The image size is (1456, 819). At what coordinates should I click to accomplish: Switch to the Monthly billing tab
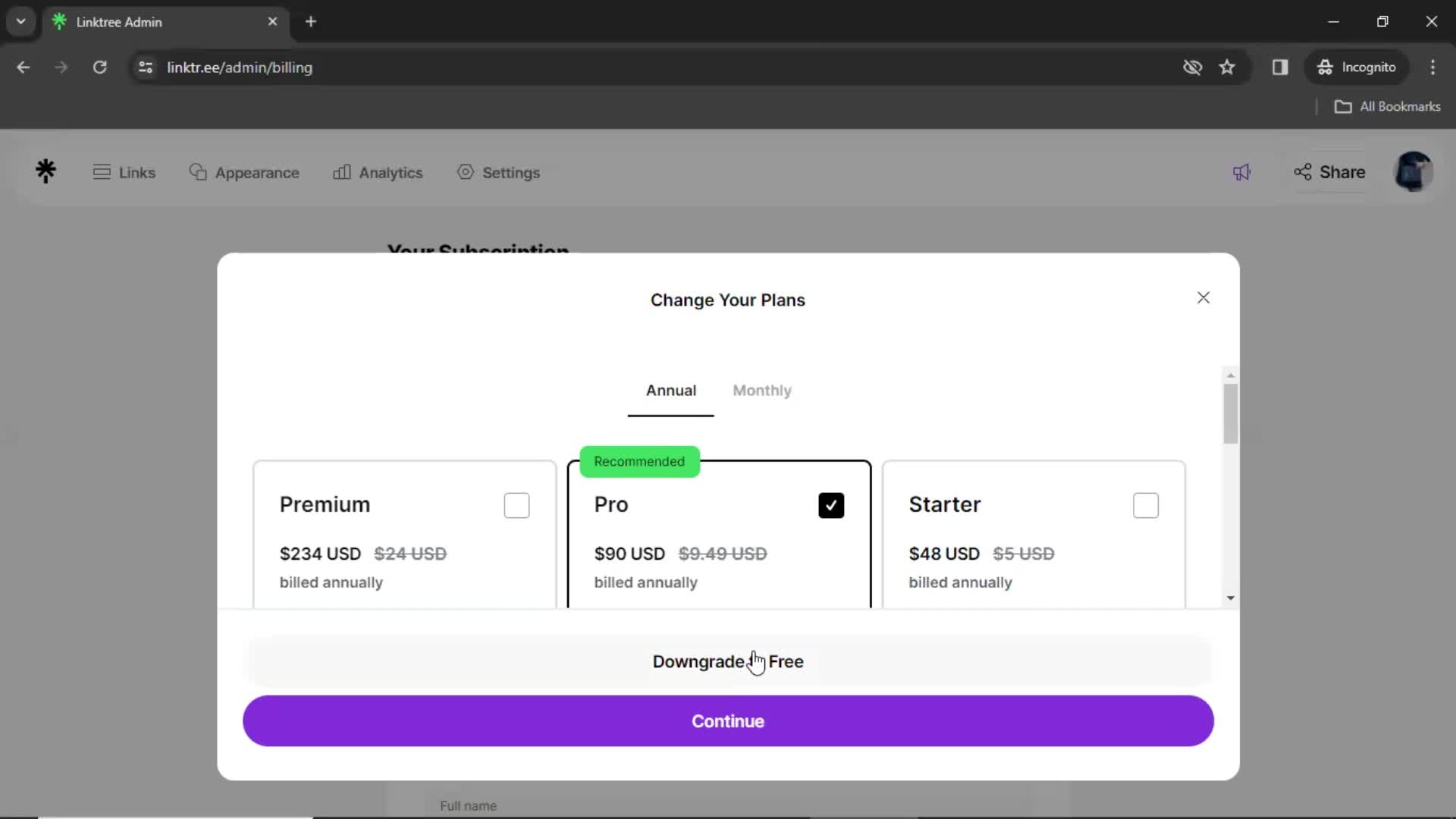(762, 390)
